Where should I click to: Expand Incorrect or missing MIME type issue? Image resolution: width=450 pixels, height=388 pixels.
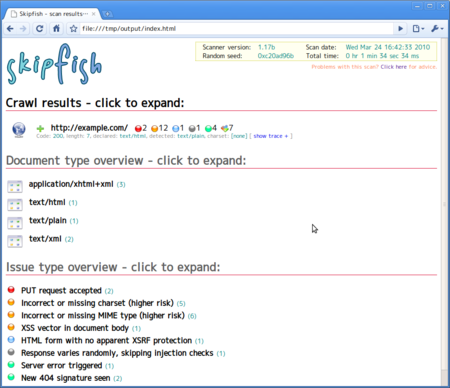tap(103, 316)
